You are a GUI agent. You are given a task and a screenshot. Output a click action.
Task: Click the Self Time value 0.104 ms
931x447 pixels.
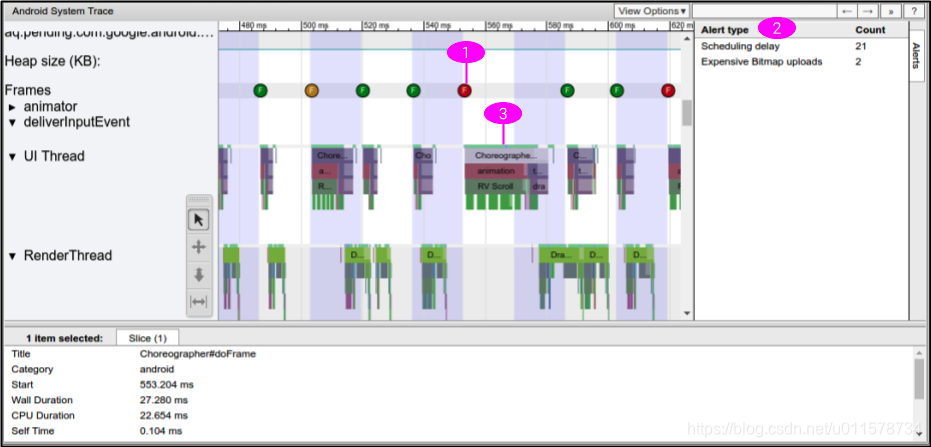[x=161, y=431]
